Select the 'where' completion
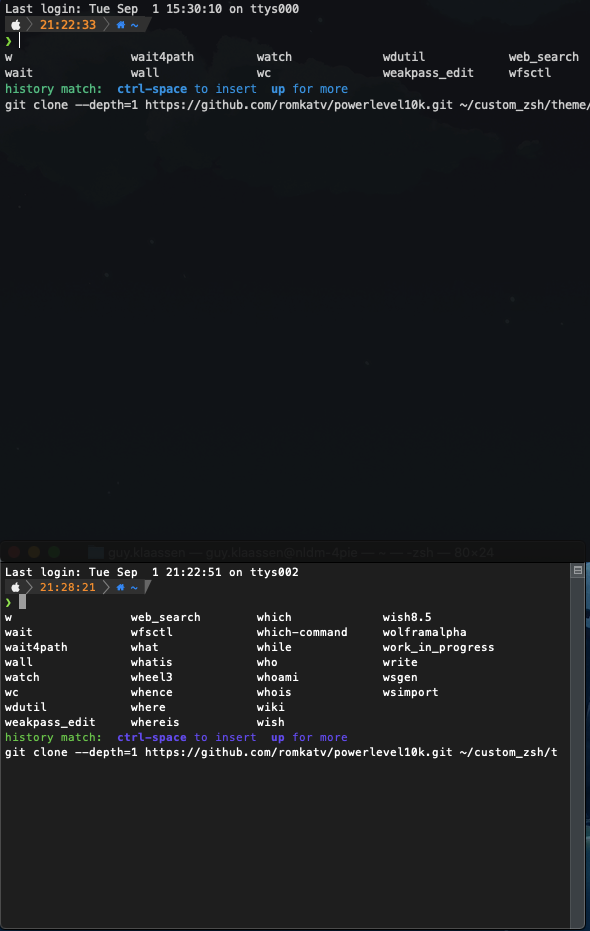The width and height of the screenshot is (590, 931). point(148,707)
